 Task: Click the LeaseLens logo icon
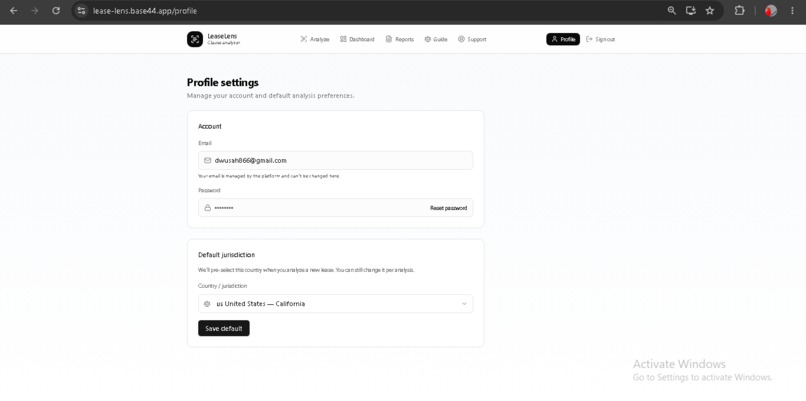[195, 39]
